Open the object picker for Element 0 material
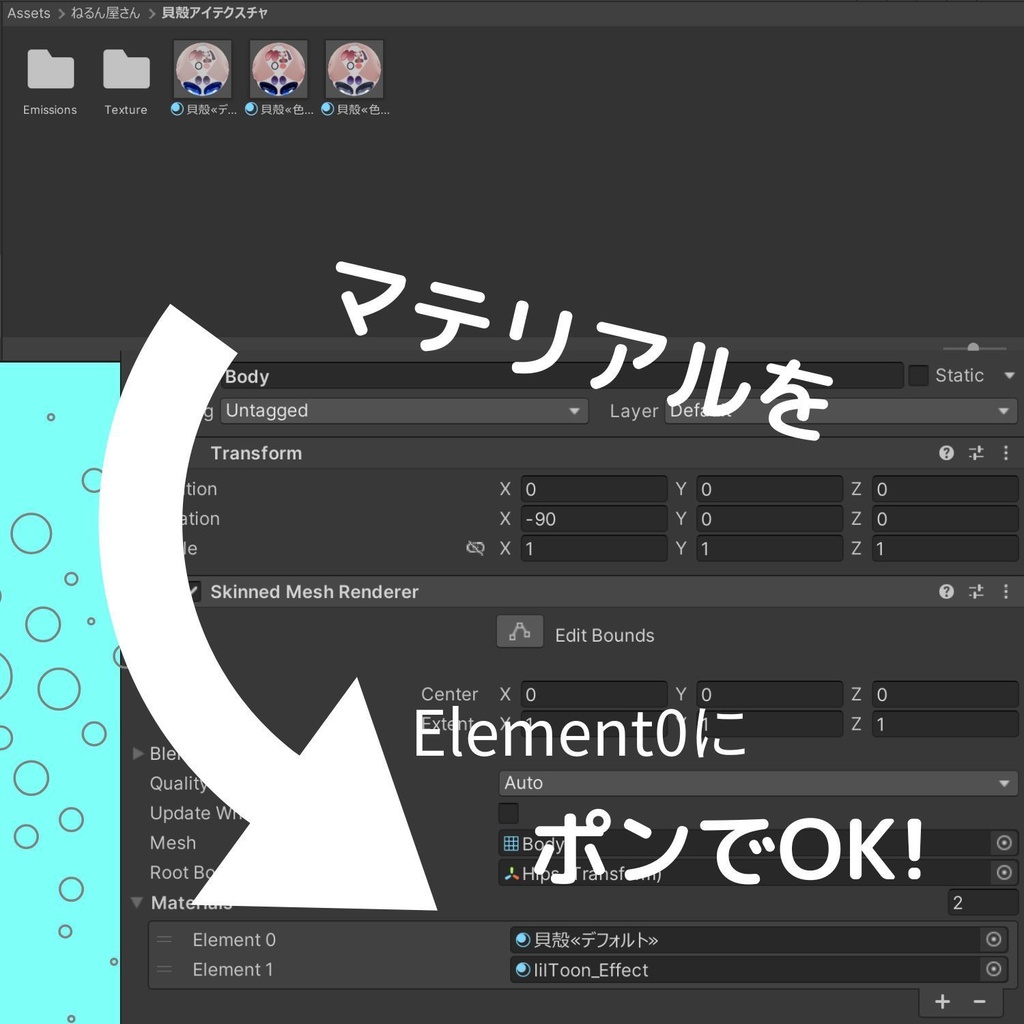This screenshot has width=1024, height=1024. tap(993, 940)
